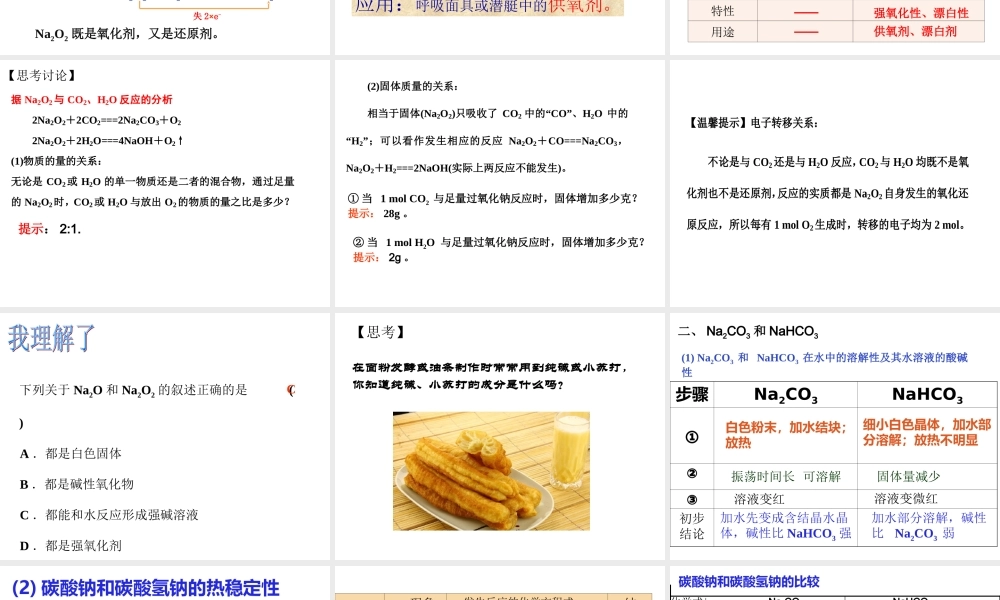The width and height of the screenshot is (1000, 600).
Task: Click the red answer letter C
Action: [291, 390]
